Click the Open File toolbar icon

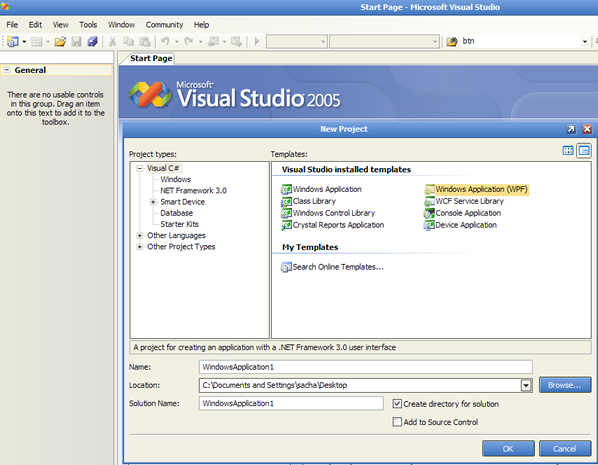pyautogui.click(x=60, y=41)
